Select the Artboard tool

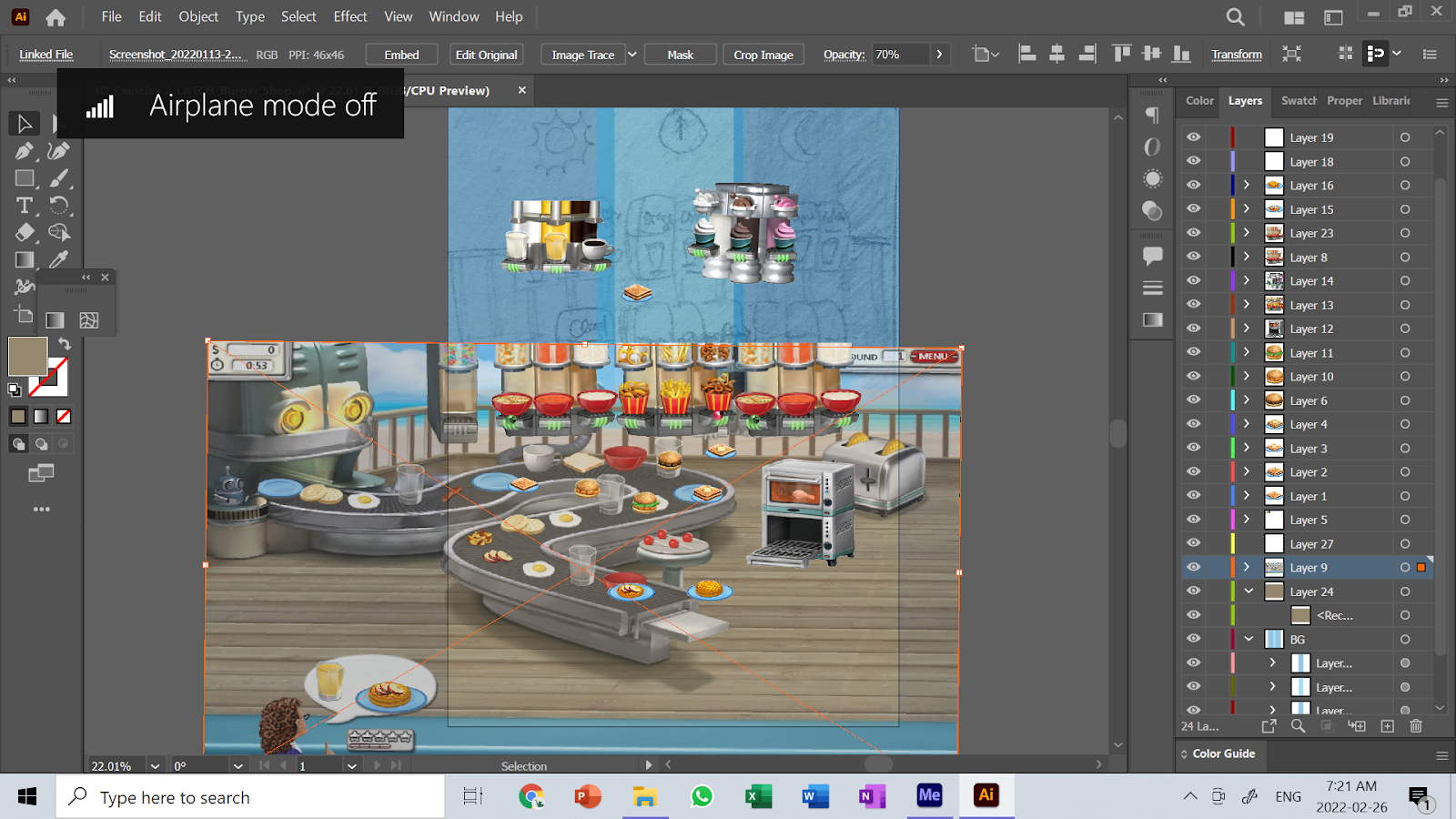pos(25,315)
